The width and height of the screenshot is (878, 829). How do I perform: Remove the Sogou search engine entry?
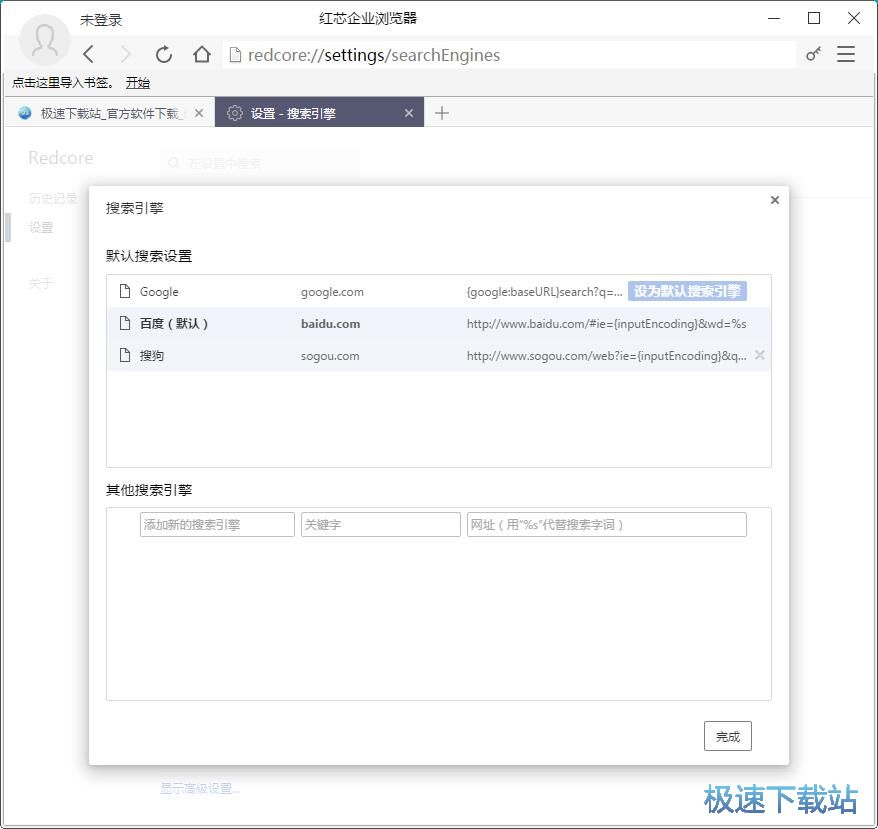coord(759,355)
